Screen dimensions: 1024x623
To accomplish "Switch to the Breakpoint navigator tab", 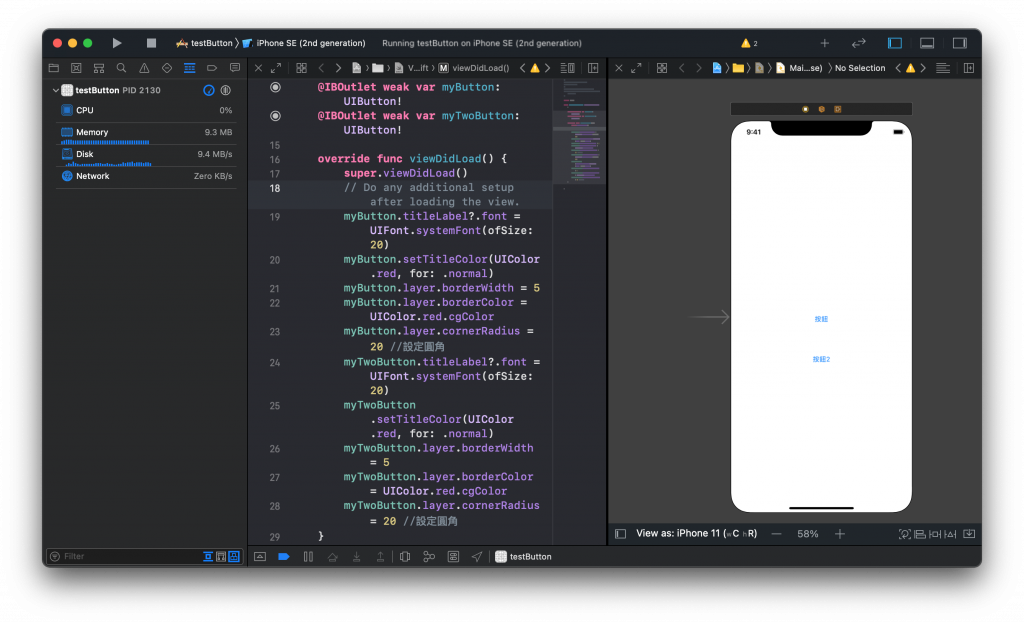I will click(x=212, y=68).
